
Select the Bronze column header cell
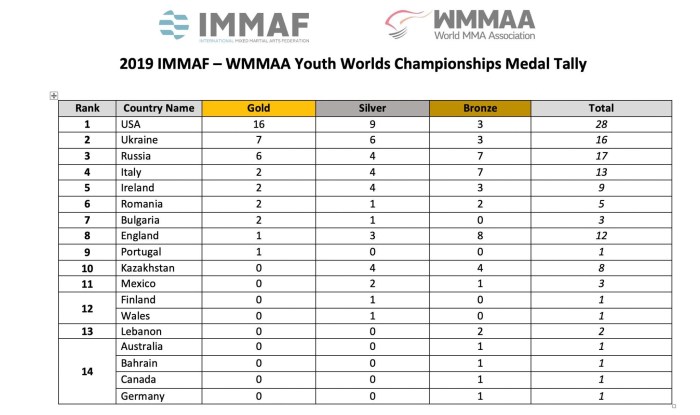[x=479, y=108]
